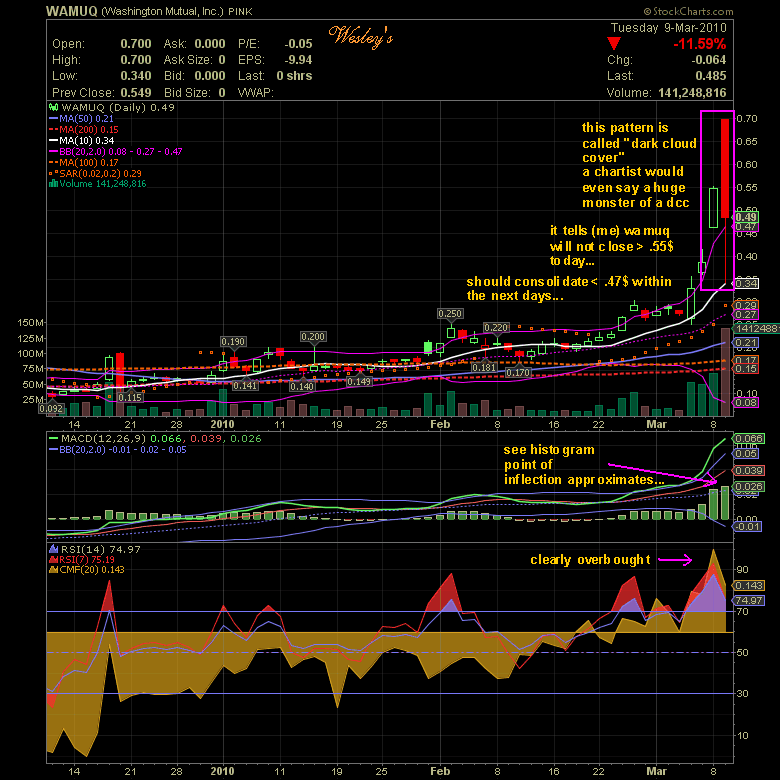Click the Last price 0.485
The width and height of the screenshot is (780, 780).
tap(711, 76)
